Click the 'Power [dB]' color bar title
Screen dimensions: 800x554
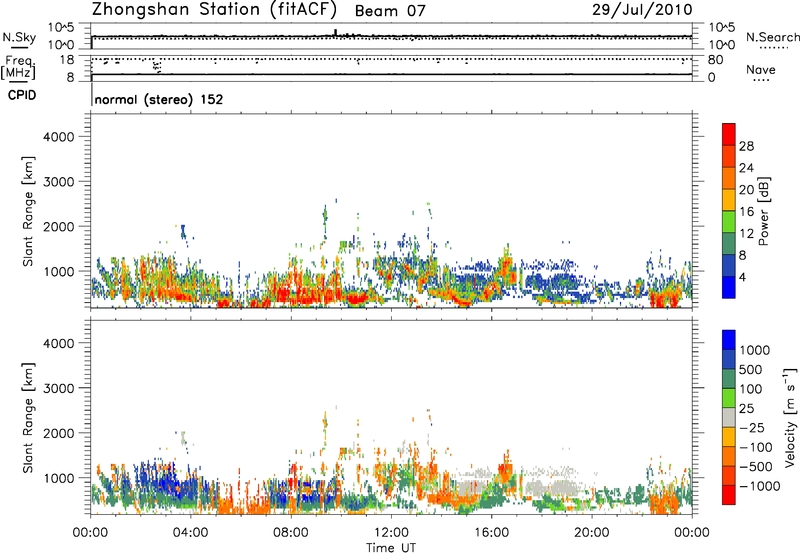pos(763,211)
